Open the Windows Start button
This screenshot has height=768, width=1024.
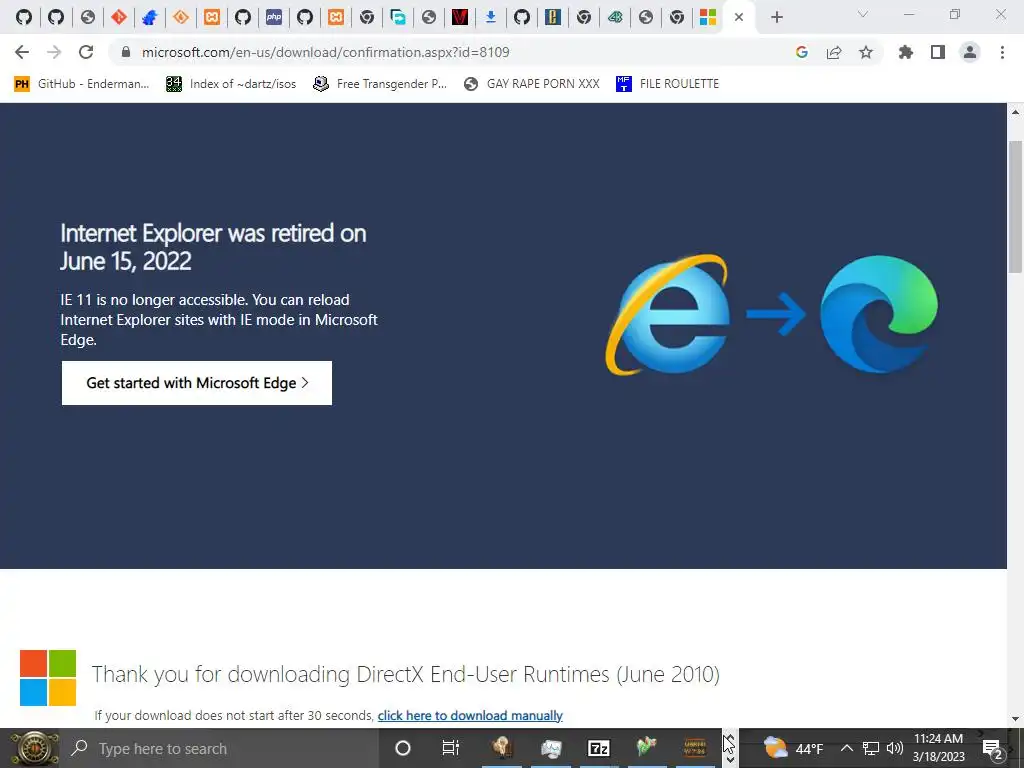click(x=33, y=748)
